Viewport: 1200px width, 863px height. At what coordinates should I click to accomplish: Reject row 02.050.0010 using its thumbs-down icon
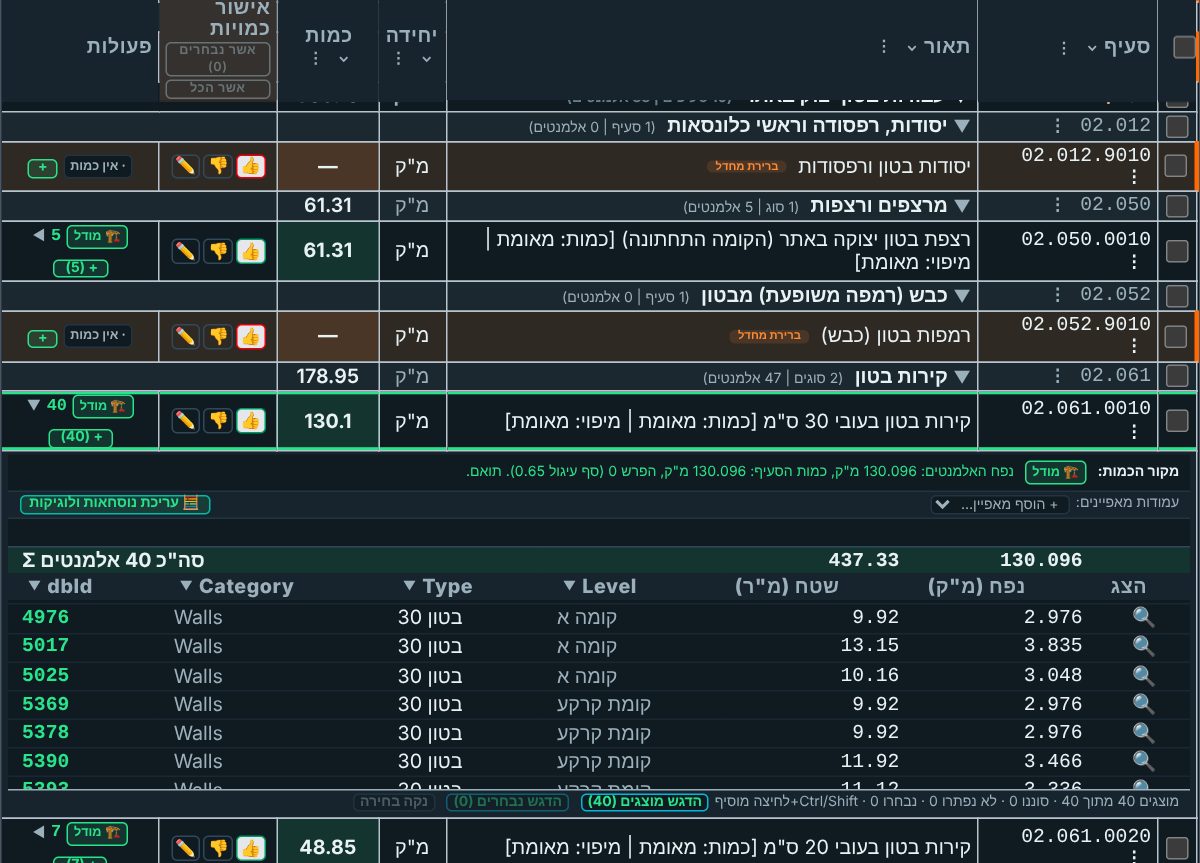click(218, 251)
